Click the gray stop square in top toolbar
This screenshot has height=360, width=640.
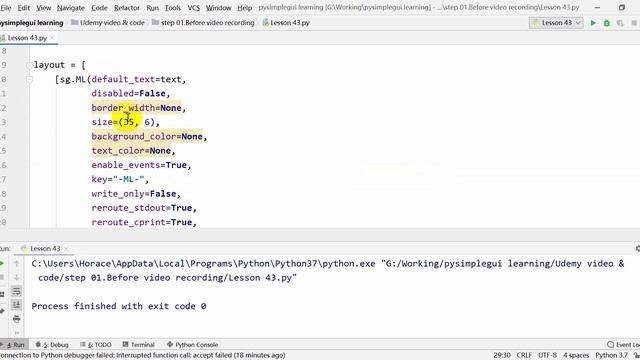pos(634,23)
